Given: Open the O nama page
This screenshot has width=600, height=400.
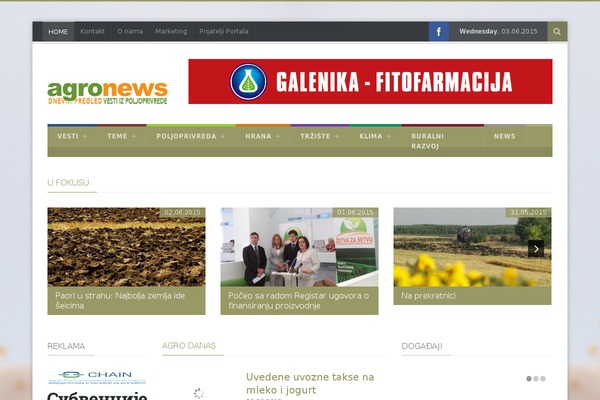Looking at the screenshot, I should coord(130,31).
